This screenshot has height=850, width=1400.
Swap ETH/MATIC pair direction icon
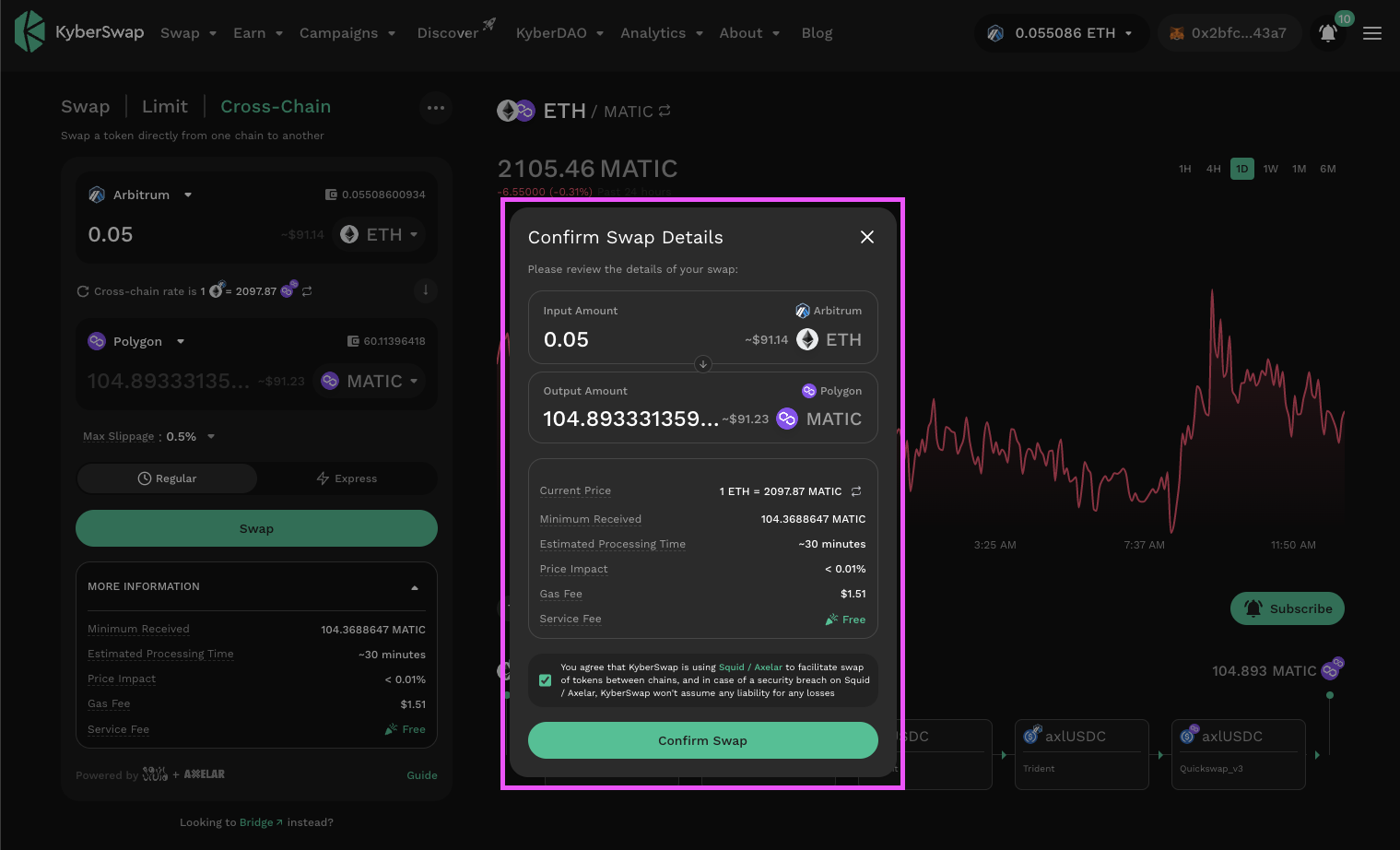point(665,112)
